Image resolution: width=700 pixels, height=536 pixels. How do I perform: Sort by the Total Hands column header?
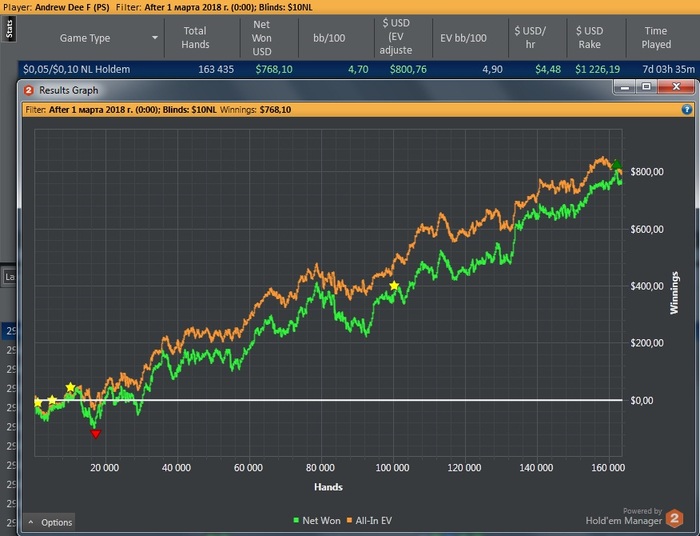coord(195,37)
